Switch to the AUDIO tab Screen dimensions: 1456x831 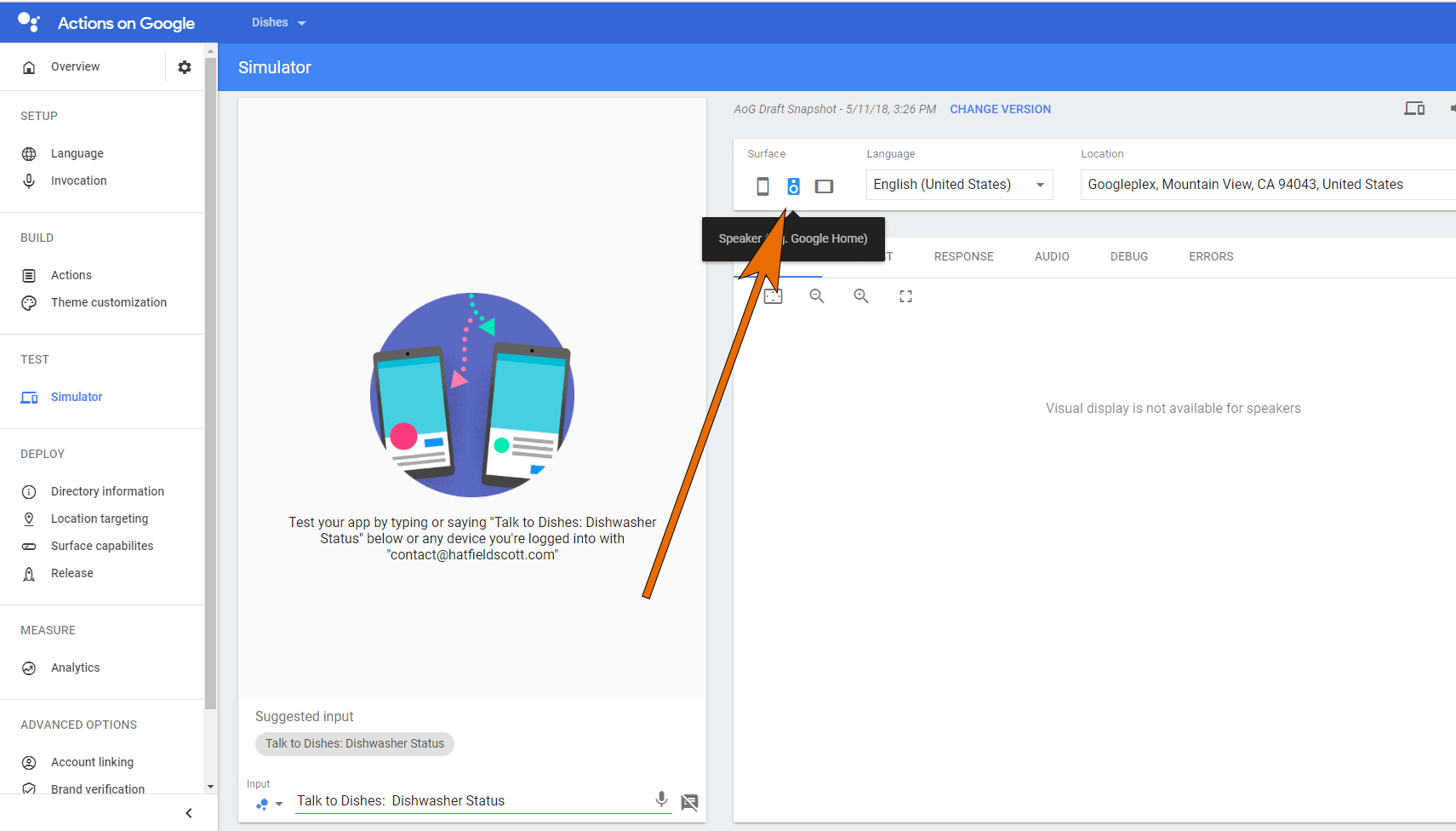(1052, 256)
